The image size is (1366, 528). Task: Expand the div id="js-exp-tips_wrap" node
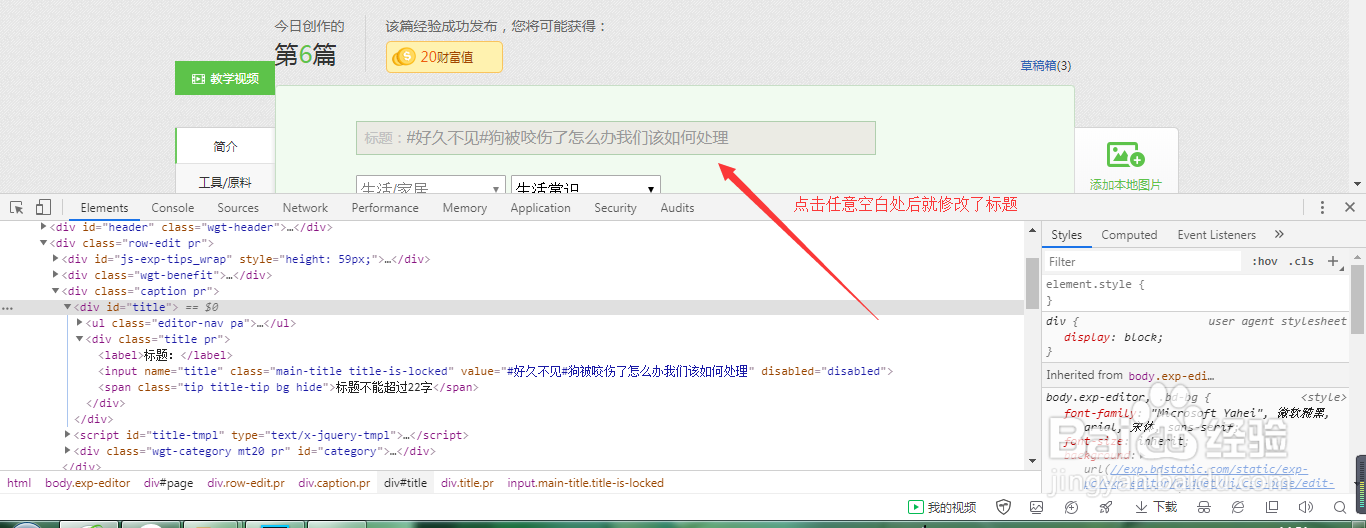coord(57,259)
